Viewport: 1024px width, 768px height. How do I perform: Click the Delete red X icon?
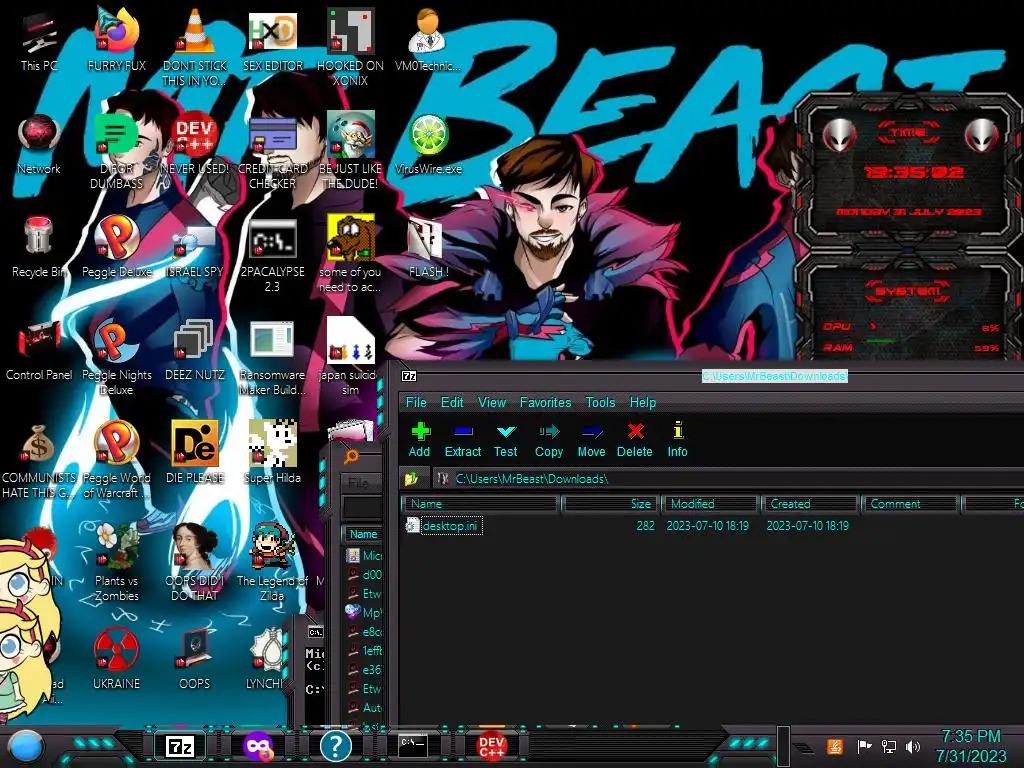[635, 440]
